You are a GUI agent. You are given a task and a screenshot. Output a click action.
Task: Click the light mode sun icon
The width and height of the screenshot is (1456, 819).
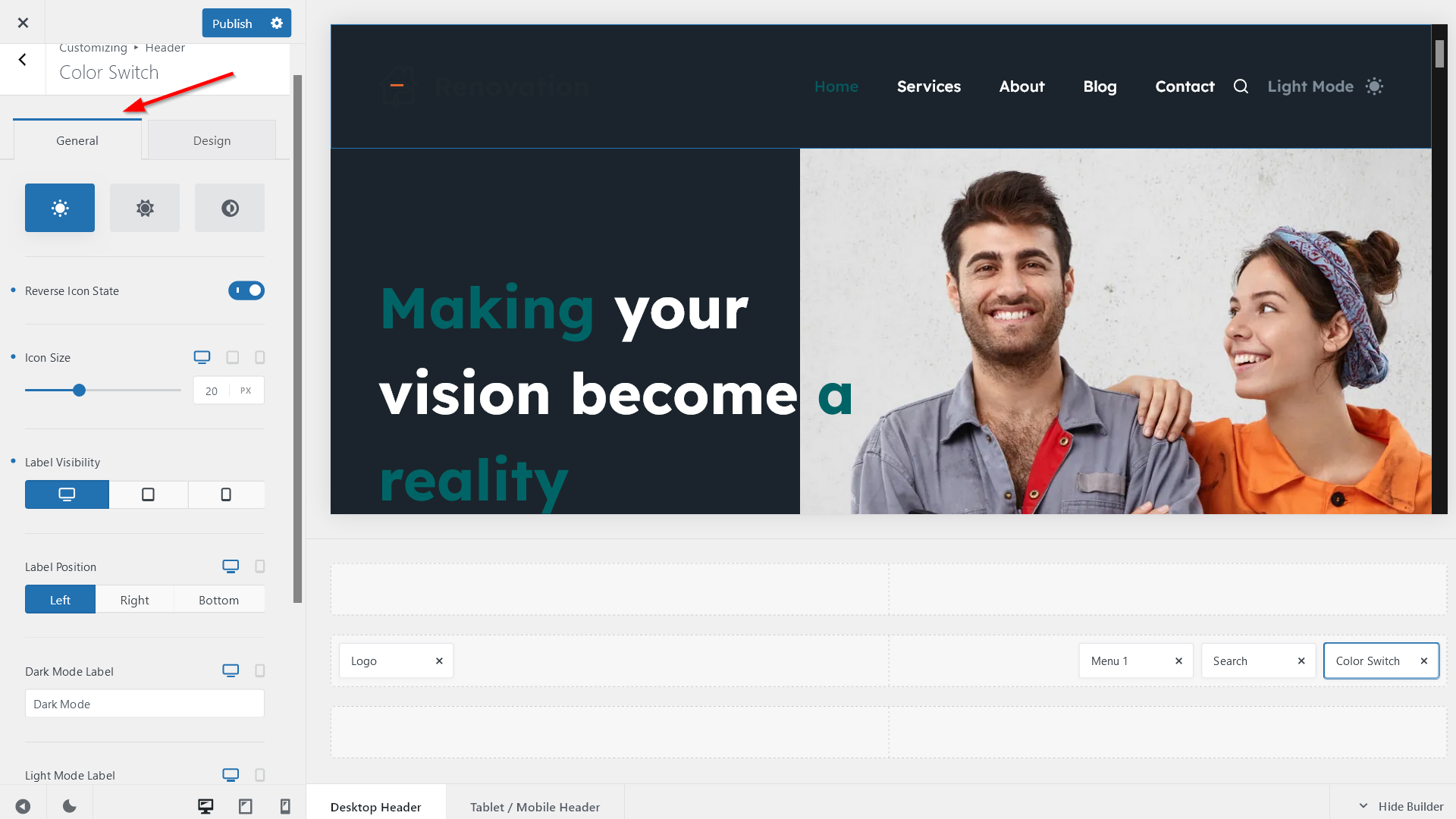coord(60,207)
